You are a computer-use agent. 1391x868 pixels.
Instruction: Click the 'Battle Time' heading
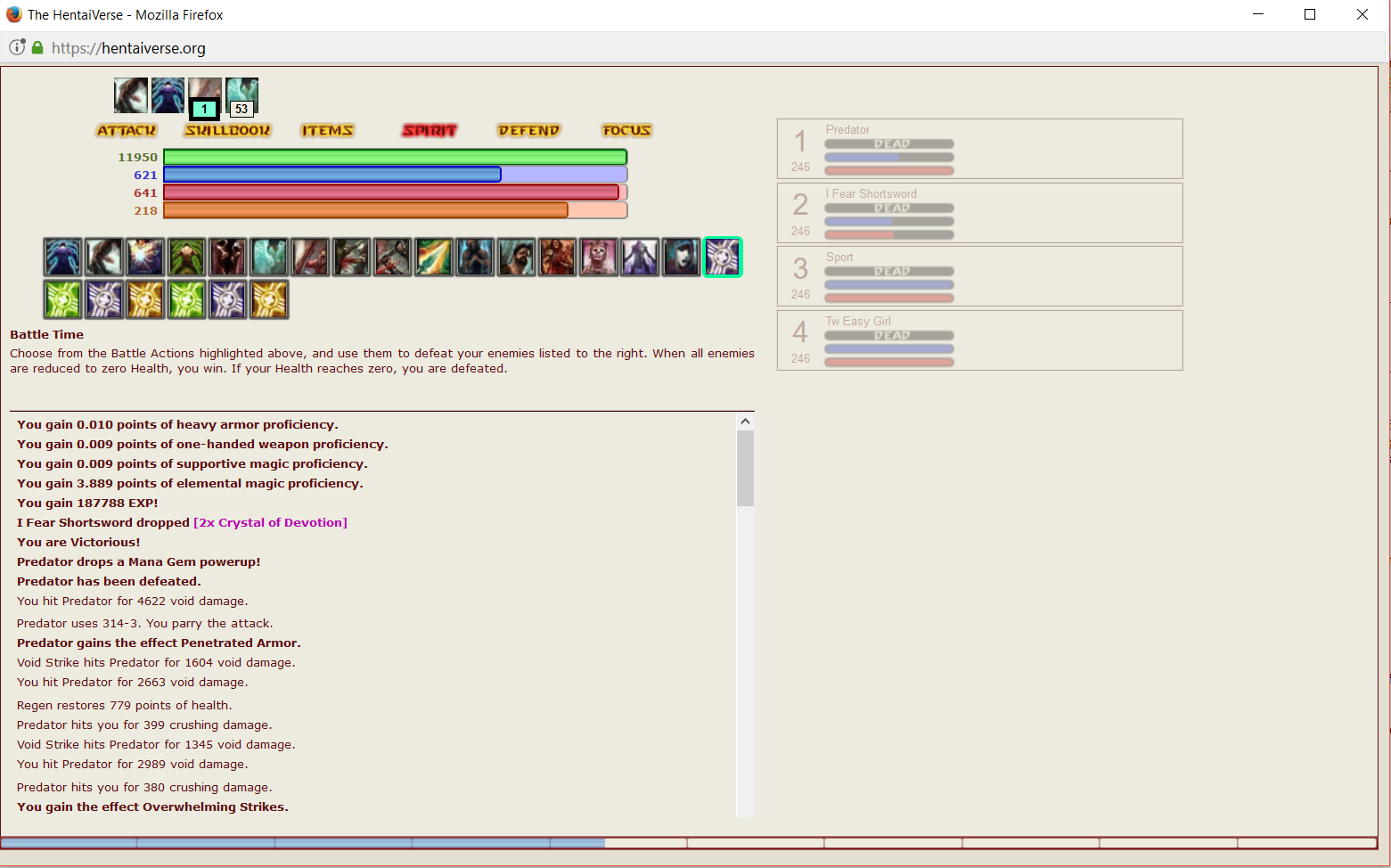(46, 335)
